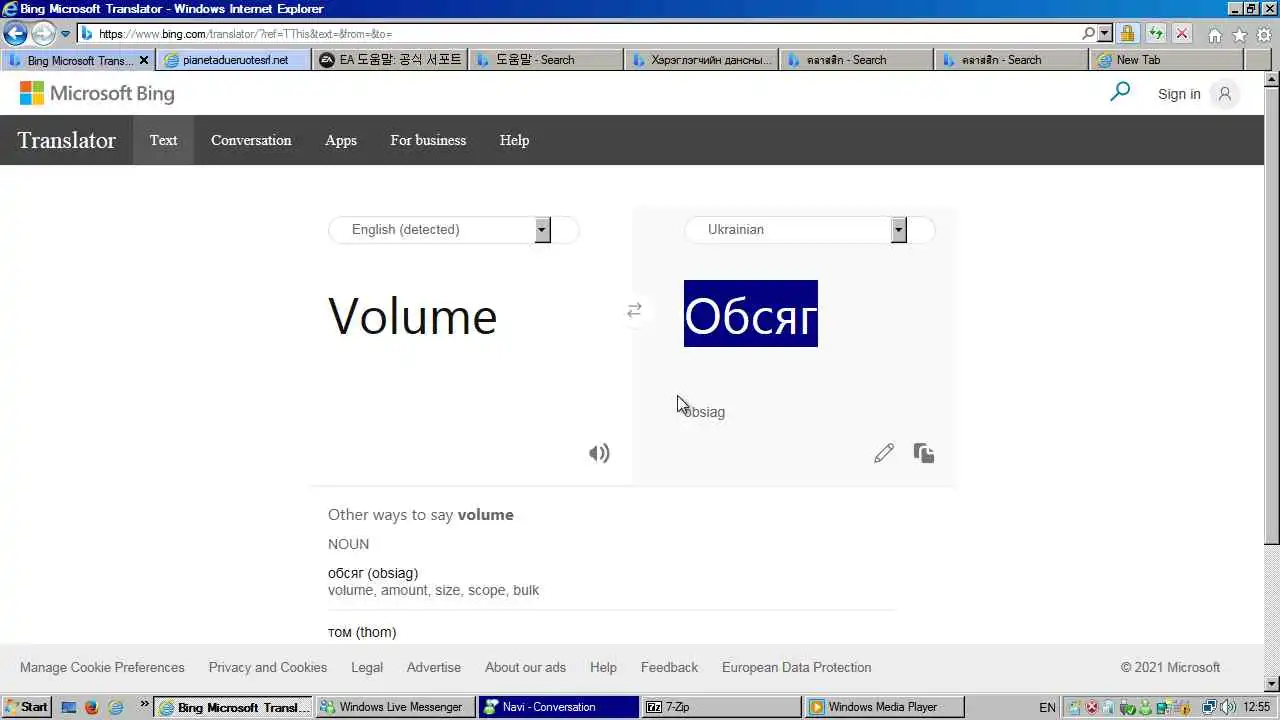Click Show Desktop quick launch icon
Screen dimensions: 1280x720
click(68, 707)
